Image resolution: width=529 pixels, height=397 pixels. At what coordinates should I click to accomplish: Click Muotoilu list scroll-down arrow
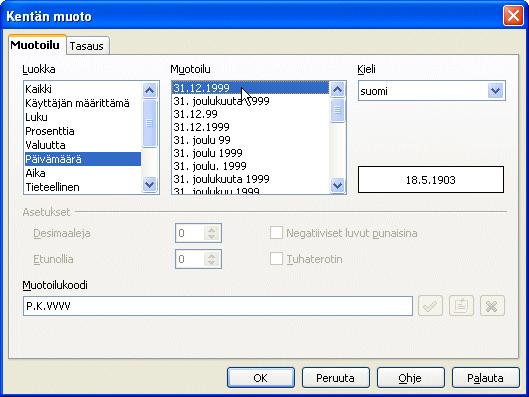click(x=337, y=185)
